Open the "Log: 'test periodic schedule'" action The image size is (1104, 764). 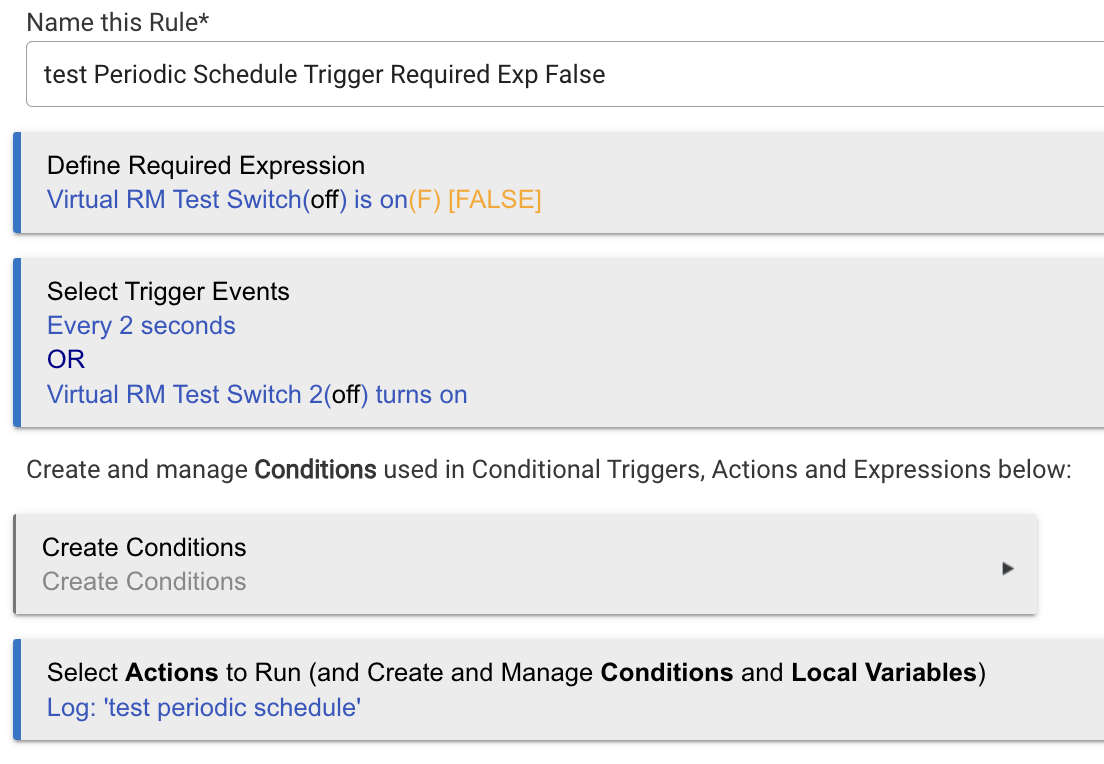[x=203, y=708]
